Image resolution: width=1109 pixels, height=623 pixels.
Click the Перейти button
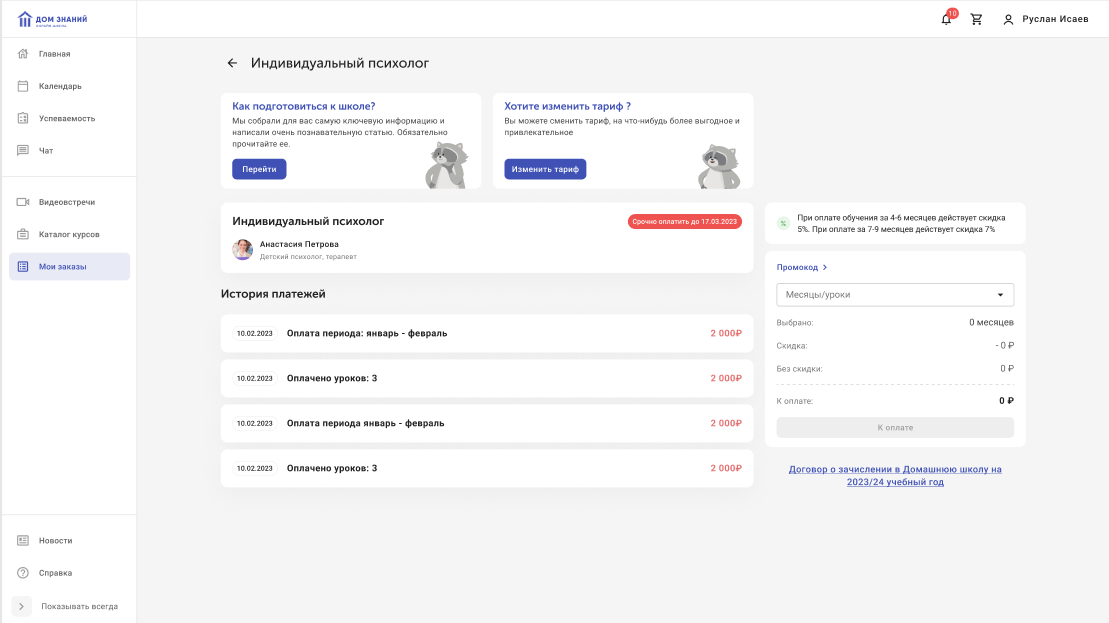(x=259, y=169)
